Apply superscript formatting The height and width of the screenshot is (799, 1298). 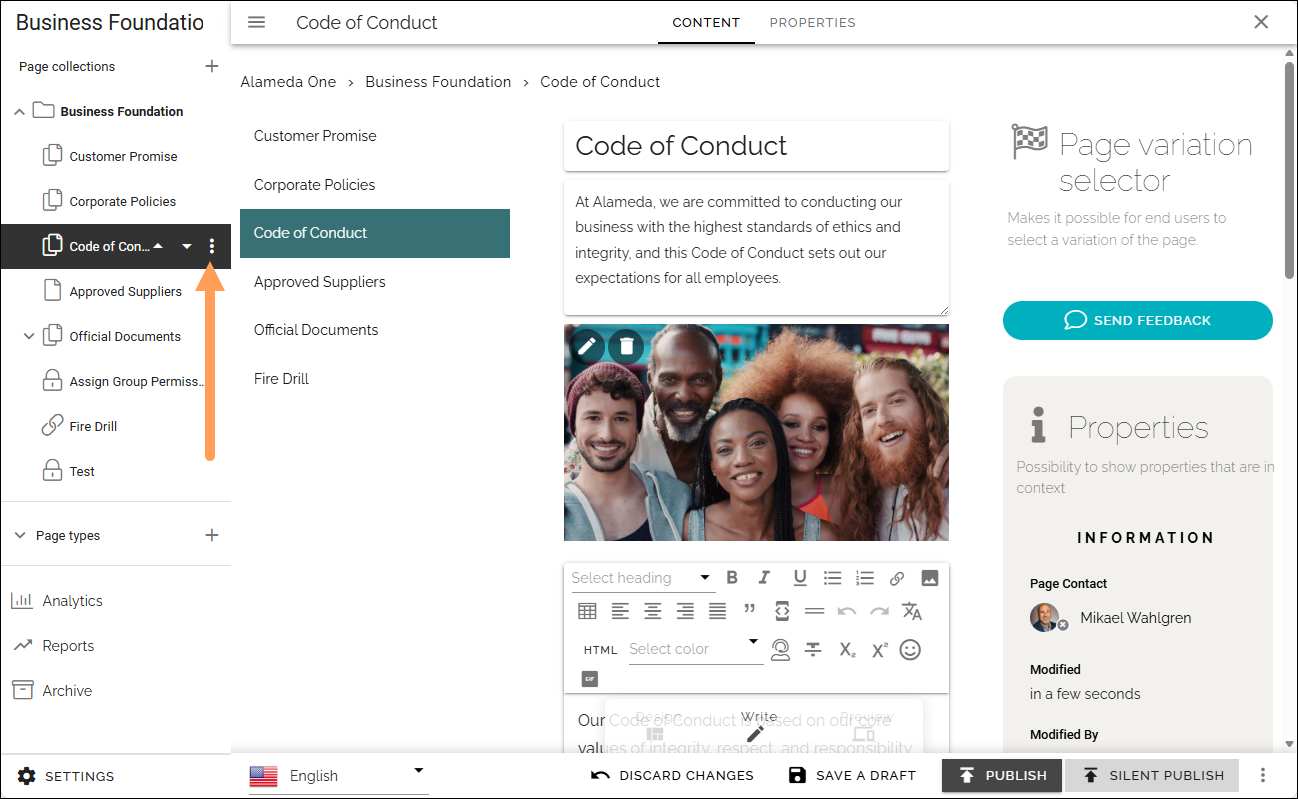click(x=880, y=650)
